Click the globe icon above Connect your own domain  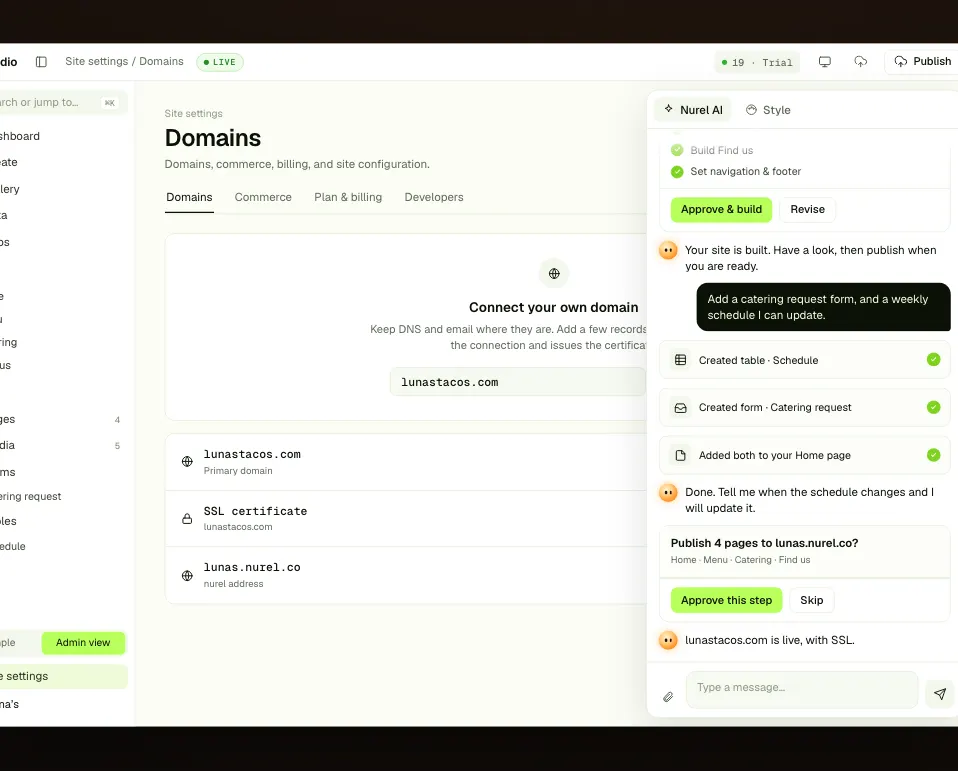554,274
